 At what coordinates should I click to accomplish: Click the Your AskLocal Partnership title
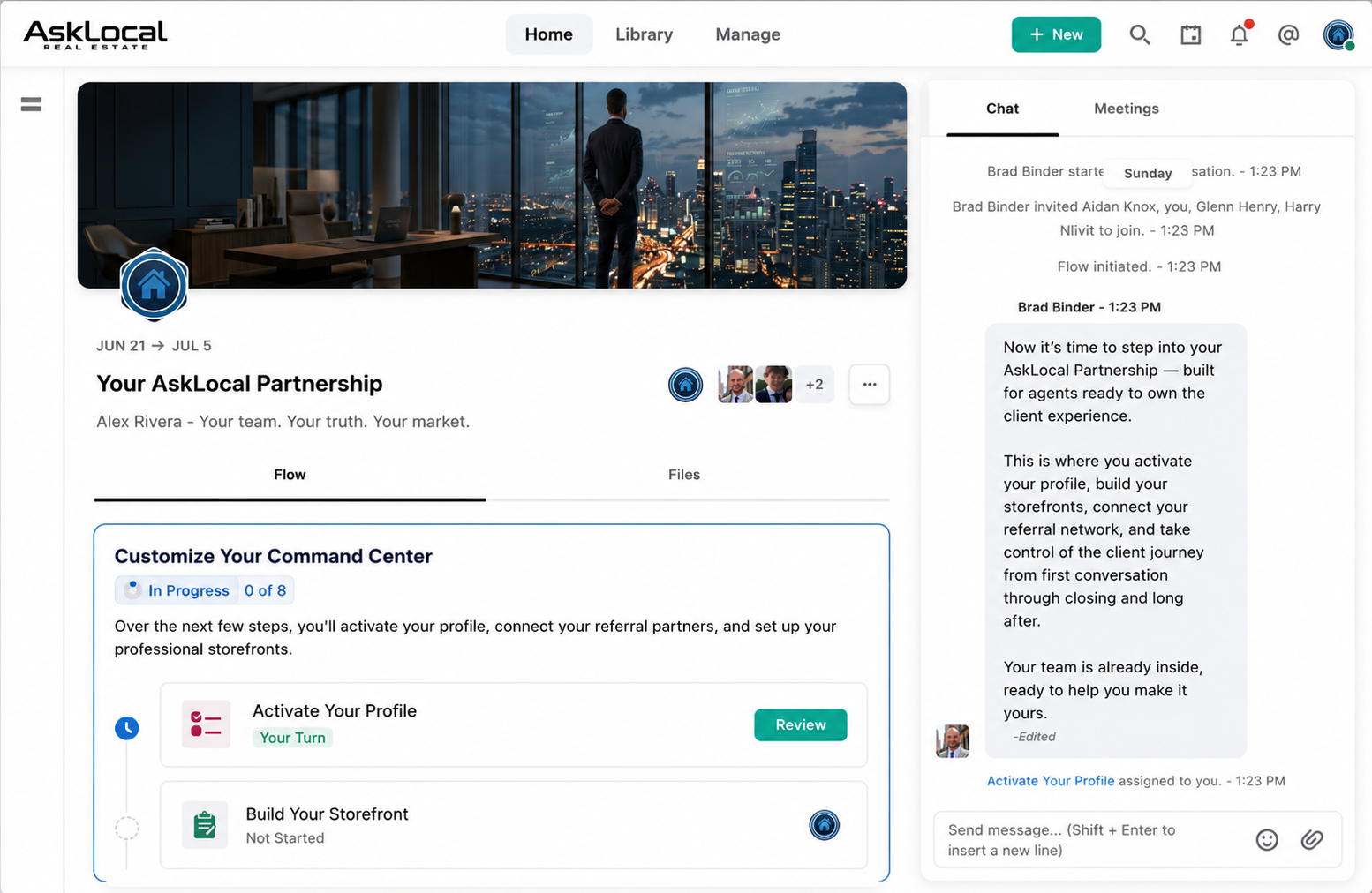(239, 384)
